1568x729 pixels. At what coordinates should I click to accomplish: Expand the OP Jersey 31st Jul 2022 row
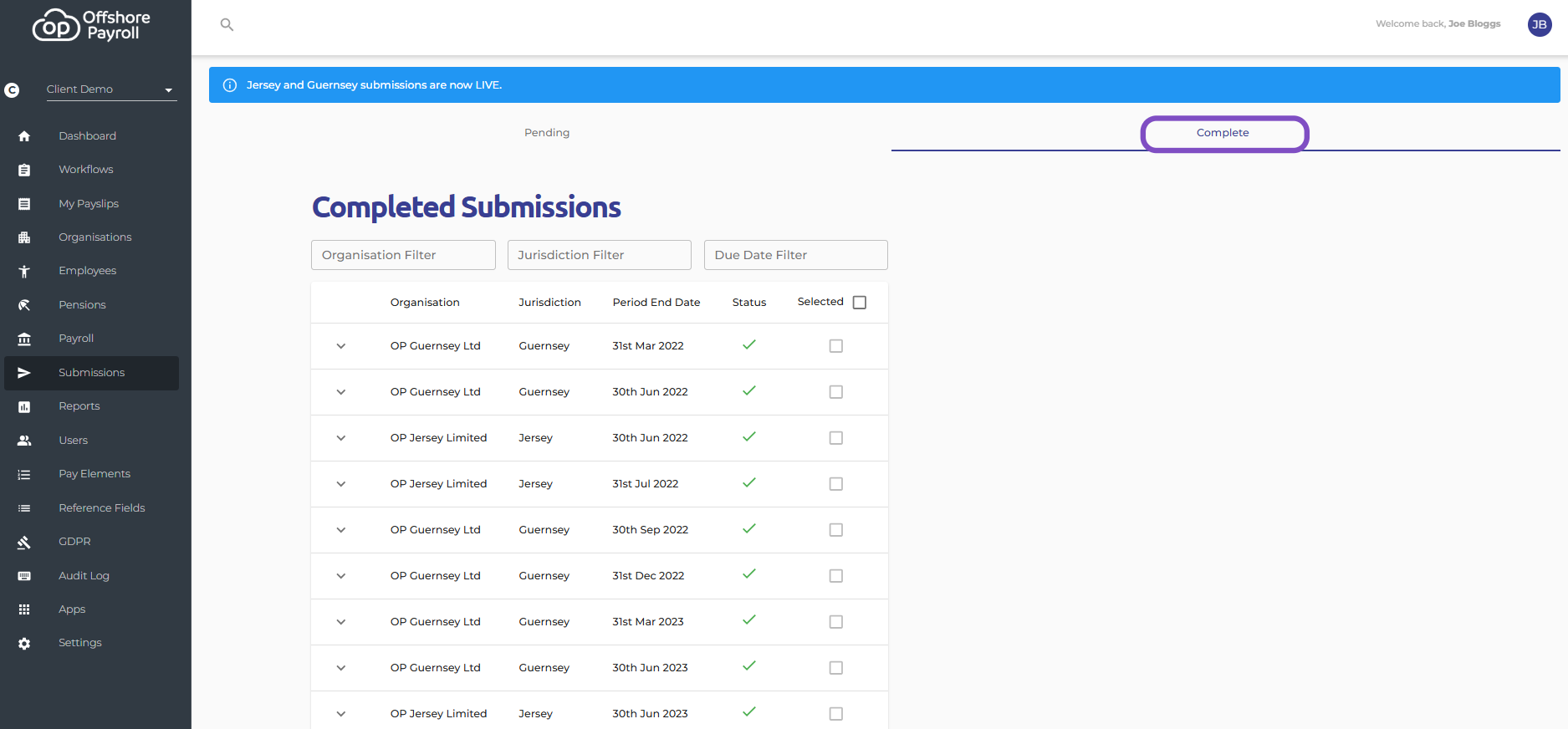341,484
